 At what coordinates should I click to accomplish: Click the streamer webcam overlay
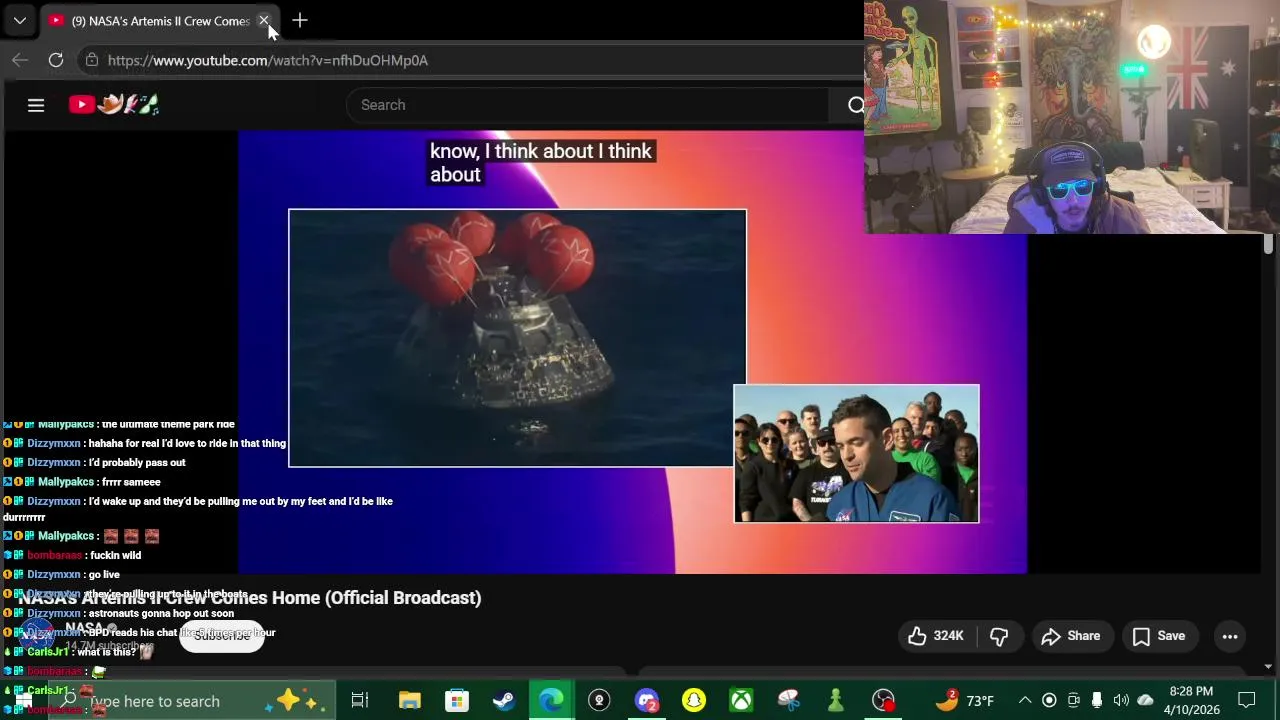(1072, 117)
